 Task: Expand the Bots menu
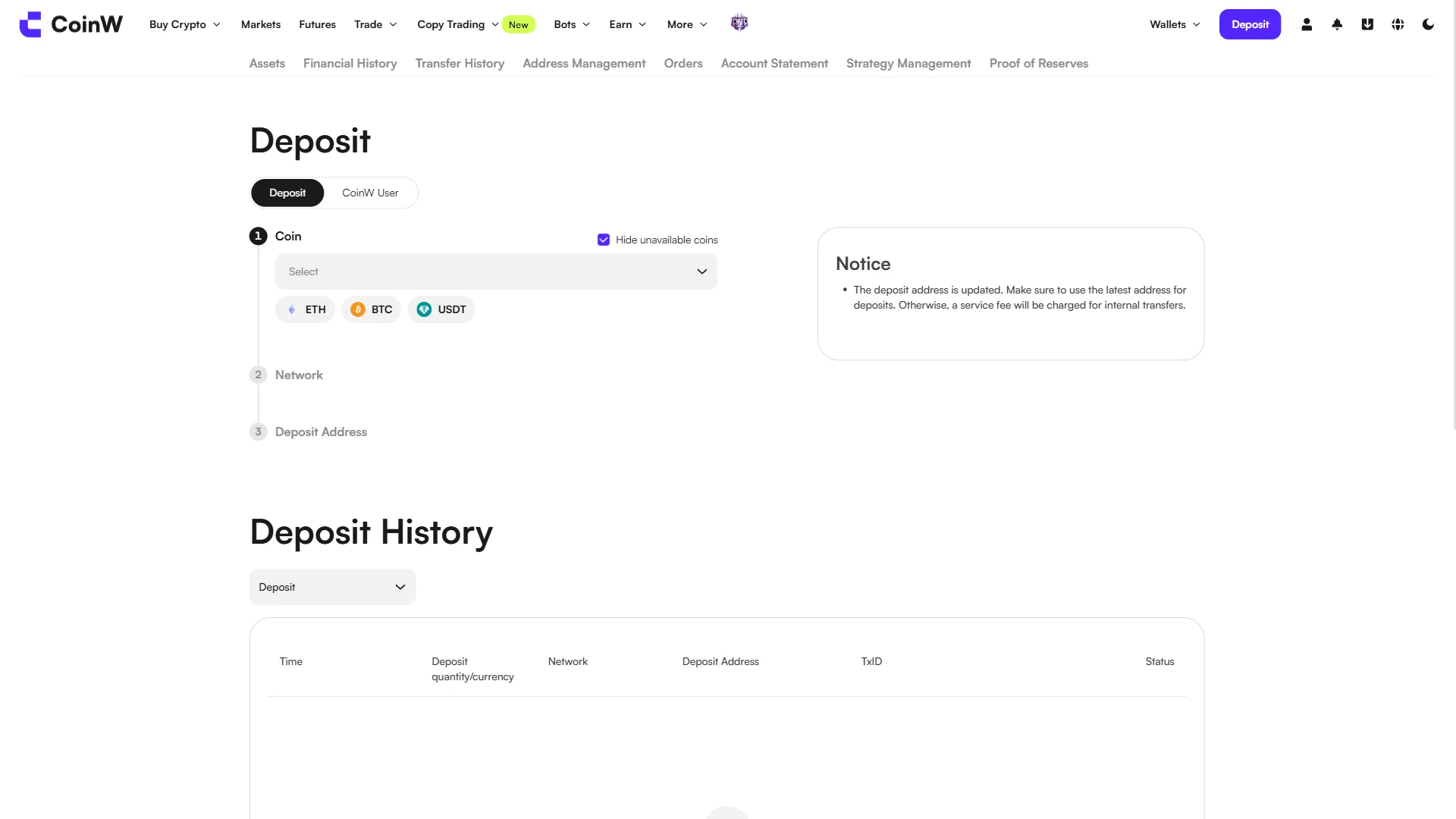pyautogui.click(x=572, y=24)
